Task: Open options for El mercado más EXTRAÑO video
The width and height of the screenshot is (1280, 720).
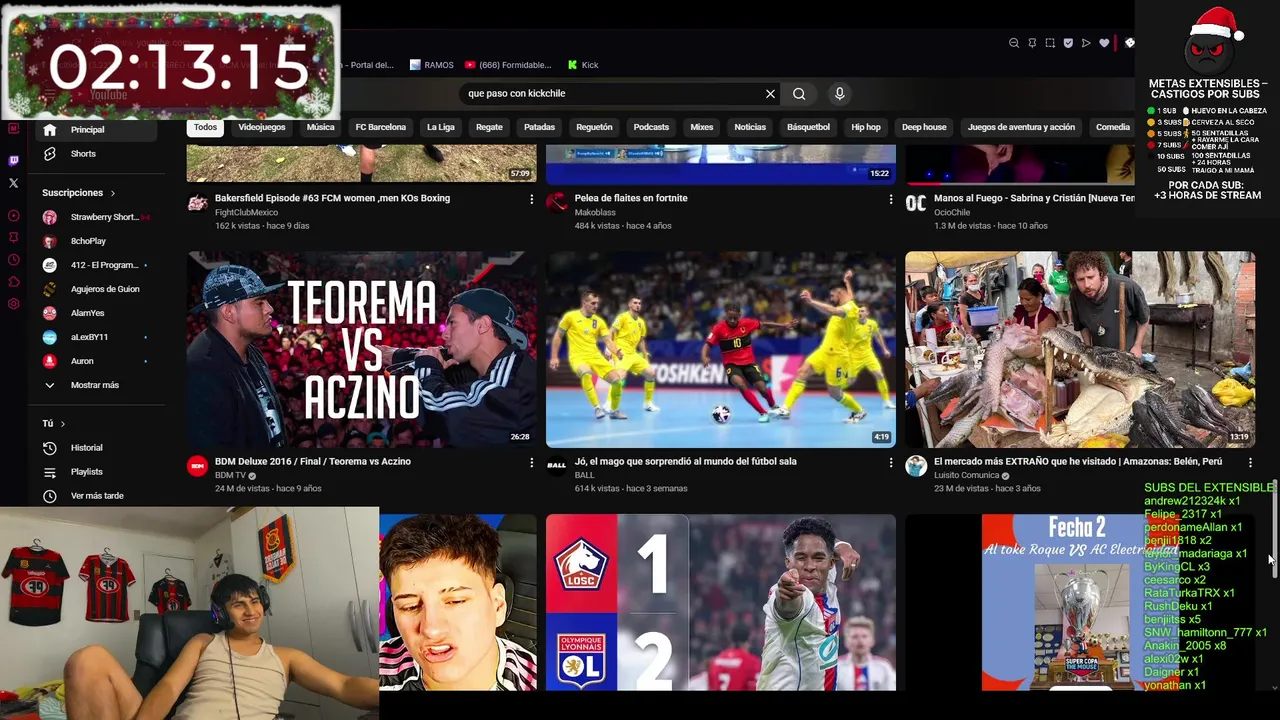Action: point(1250,463)
